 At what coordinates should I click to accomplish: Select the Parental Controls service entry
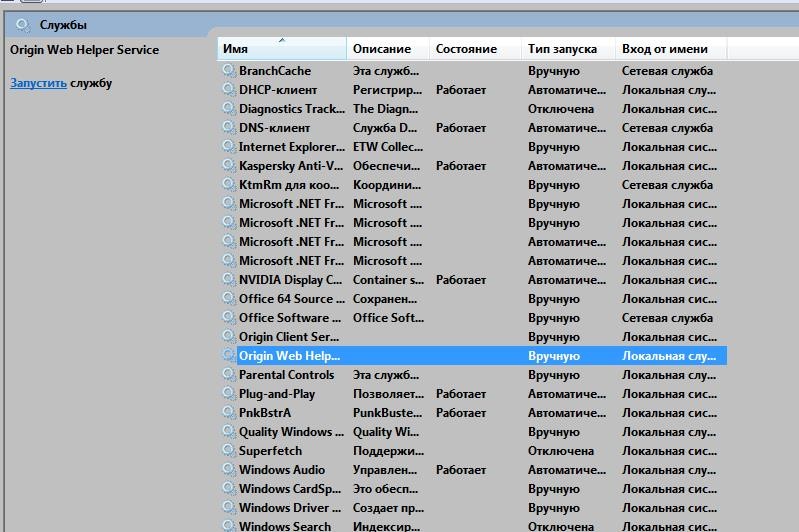[286, 375]
